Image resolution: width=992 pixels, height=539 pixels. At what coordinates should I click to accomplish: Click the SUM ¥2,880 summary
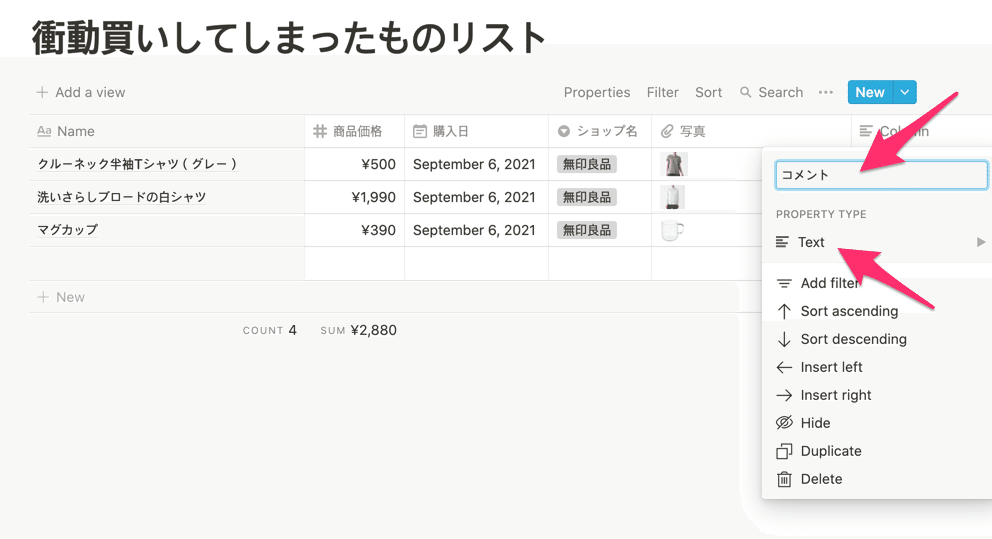click(358, 330)
